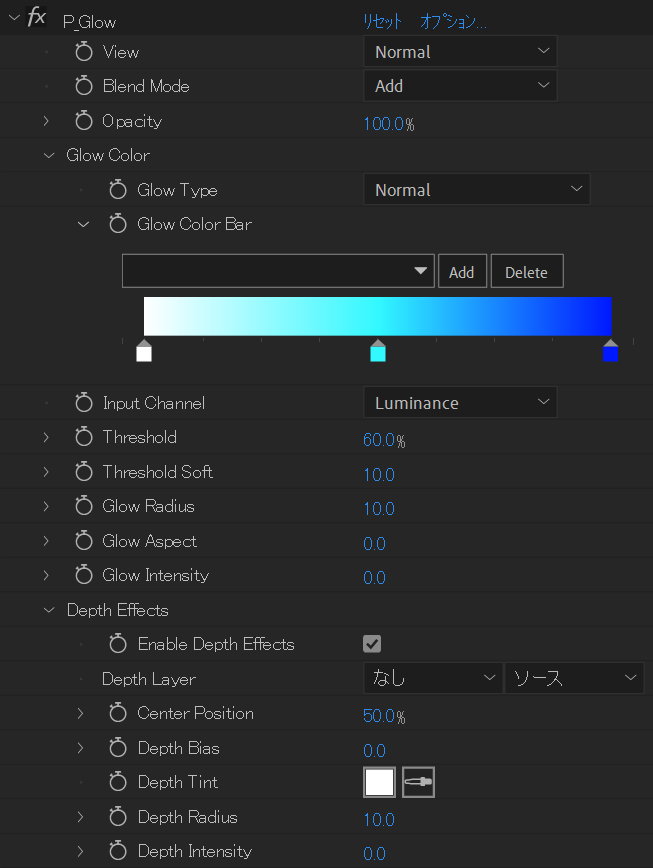The image size is (653, 868).
Task: Click the Center Position stopwatch icon
Action: tap(118, 713)
